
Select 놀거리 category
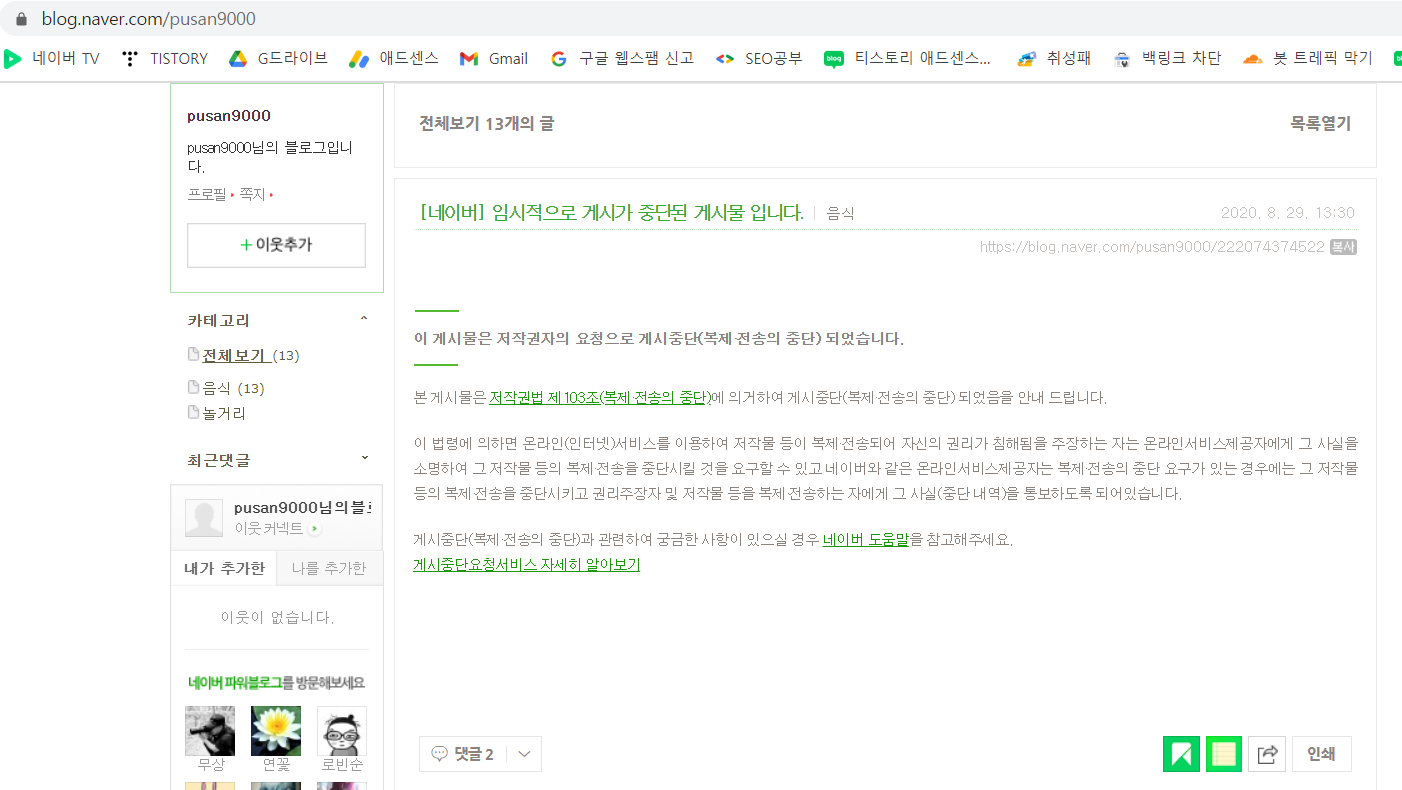coord(224,413)
